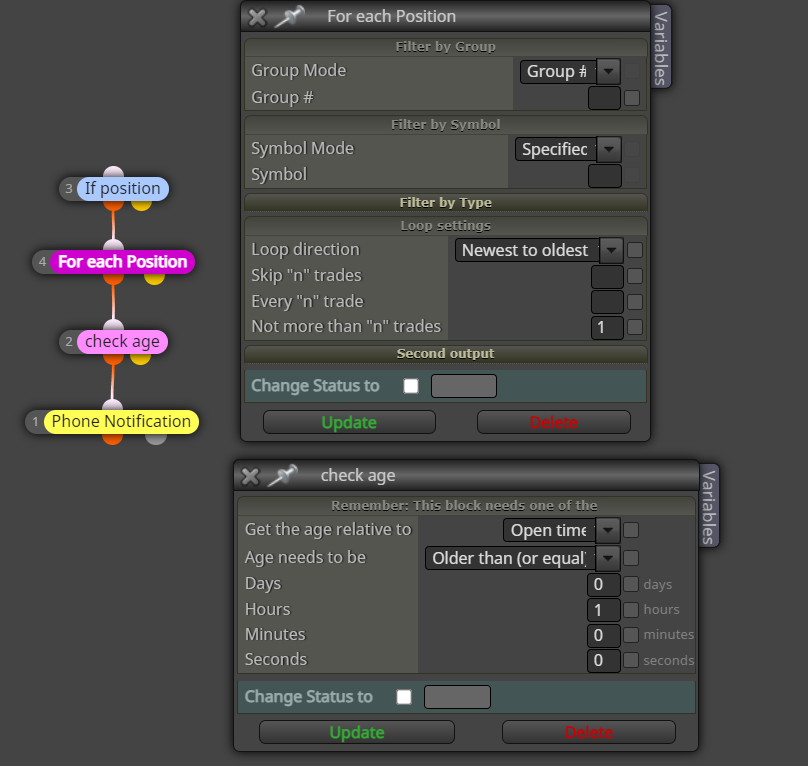808x766 pixels.
Task: Click input connector atop check age block
Action: (x=113, y=325)
